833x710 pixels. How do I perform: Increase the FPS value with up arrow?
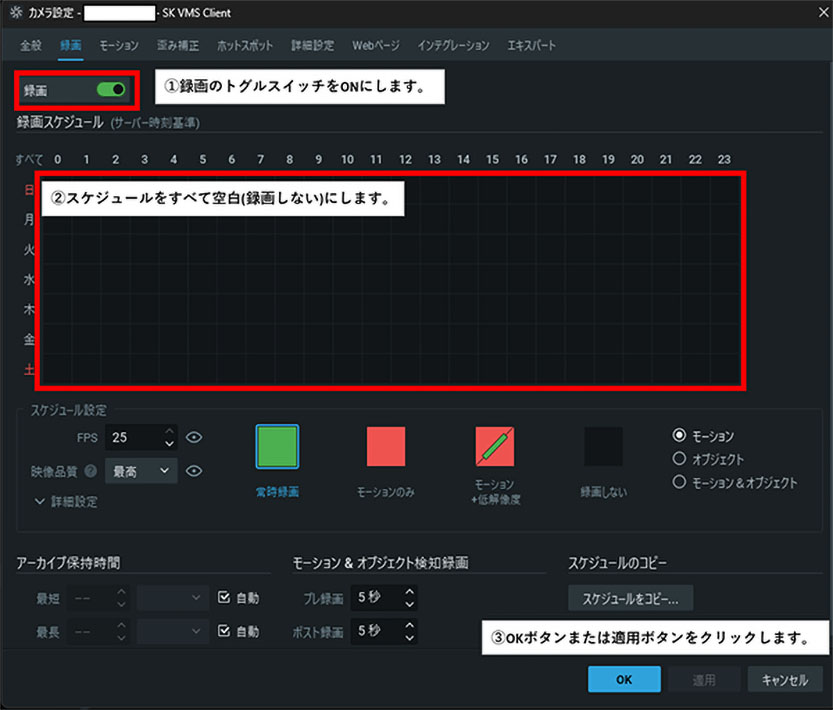pos(169,432)
